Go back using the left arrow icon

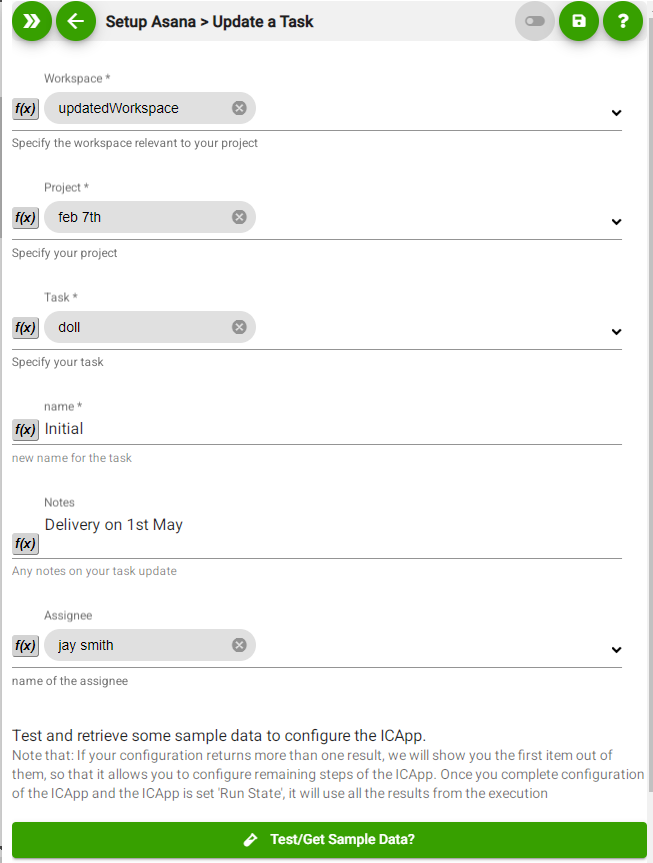coord(76,21)
